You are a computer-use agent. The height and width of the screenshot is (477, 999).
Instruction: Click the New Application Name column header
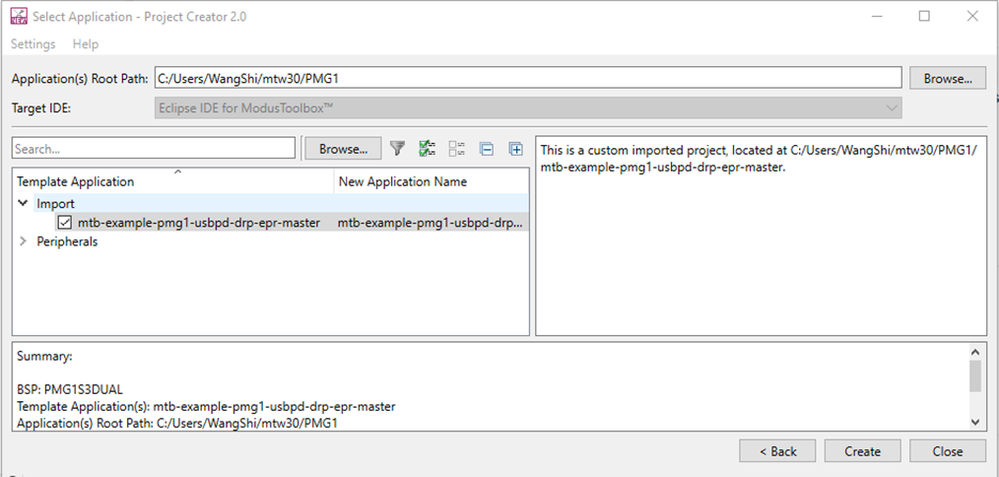tap(431, 182)
